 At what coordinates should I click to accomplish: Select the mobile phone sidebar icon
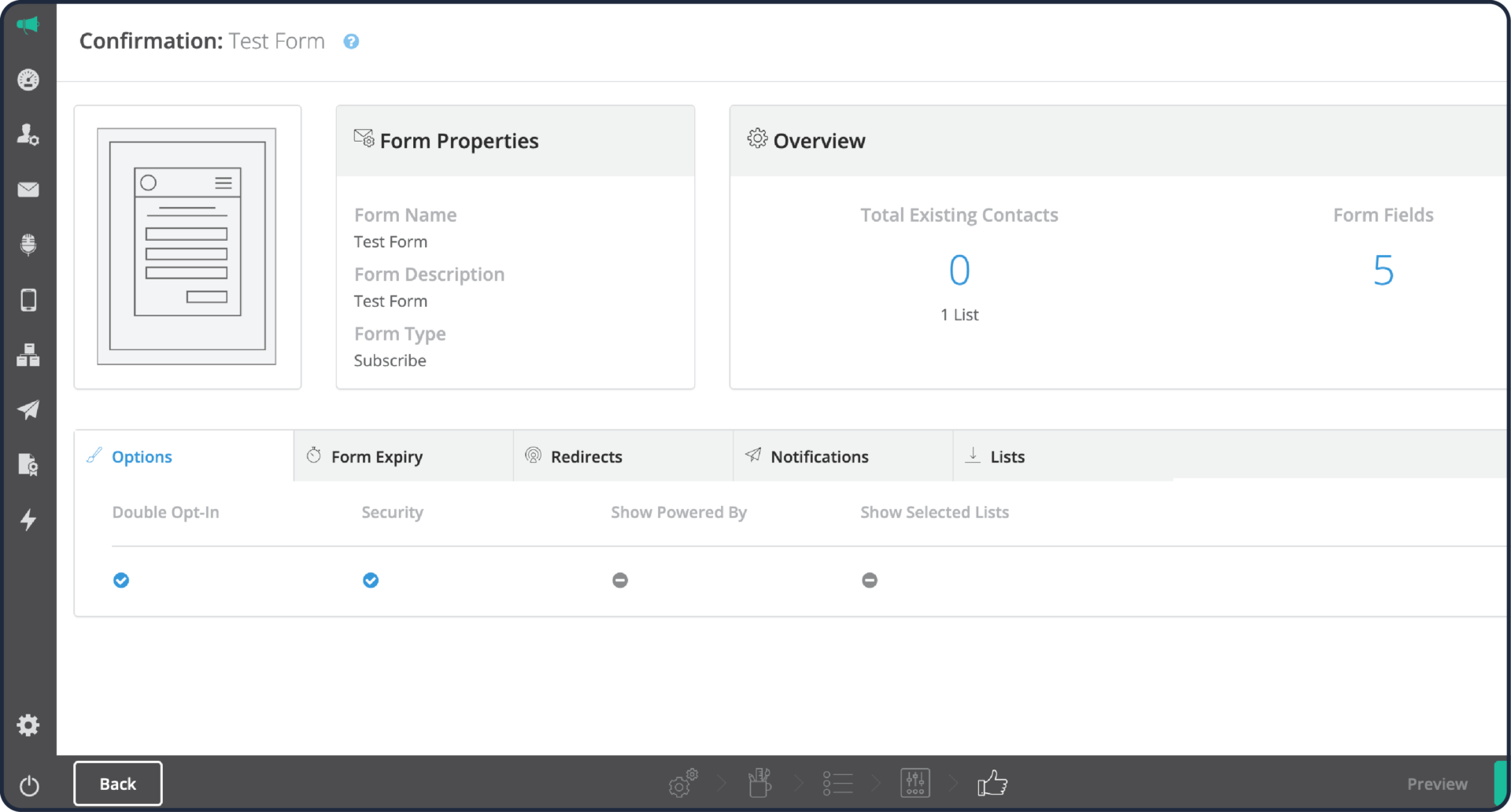pyautogui.click(x=28, y=300)
